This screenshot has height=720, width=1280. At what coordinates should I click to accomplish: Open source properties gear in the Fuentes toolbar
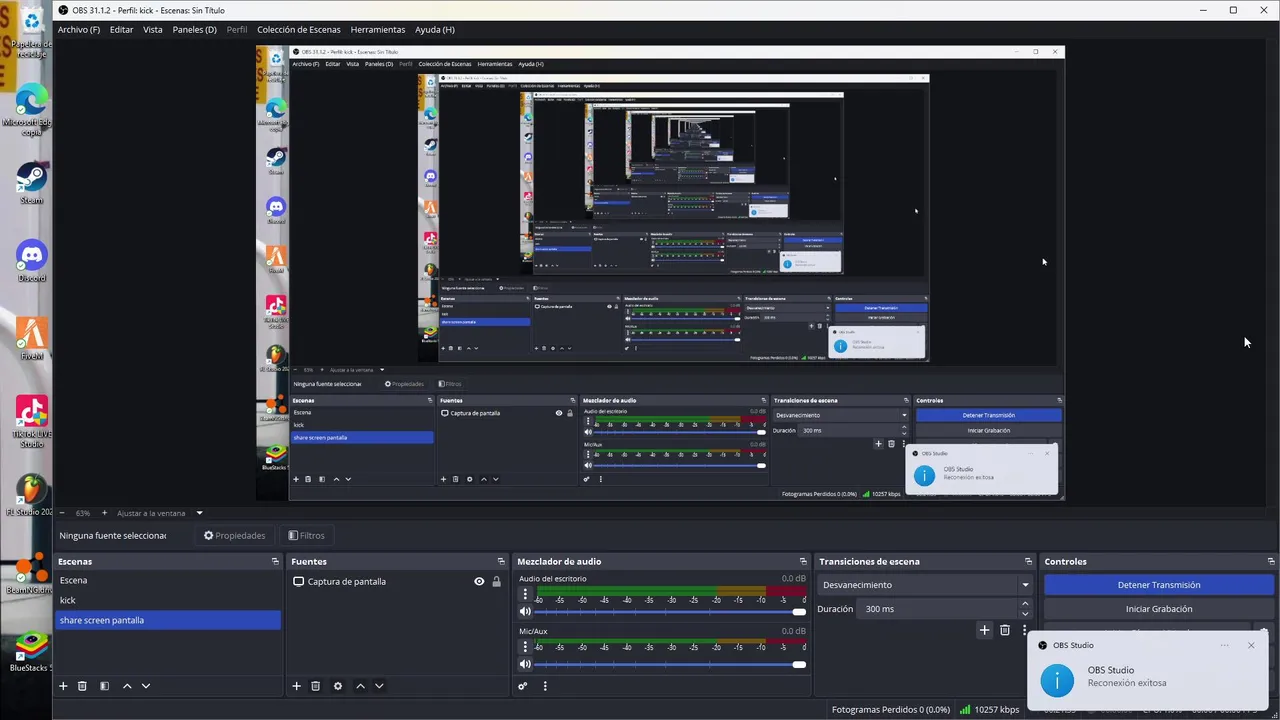pyautogui.click(x=338, y=686)
